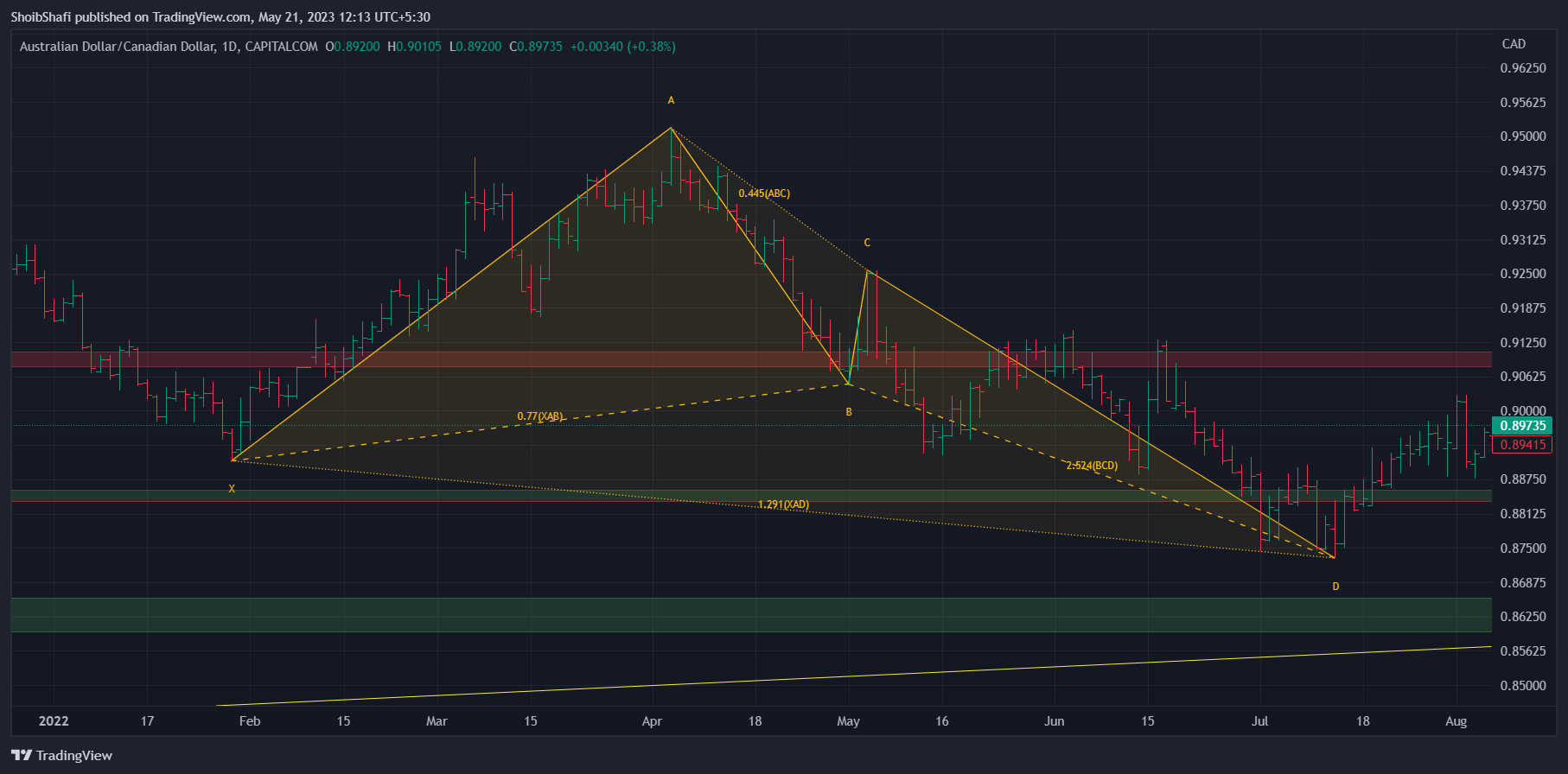The image size is (1568, 774).
Task: Click the symbol title Australian Dollar/Canadian Dollar
Action: tap(117, 47)
